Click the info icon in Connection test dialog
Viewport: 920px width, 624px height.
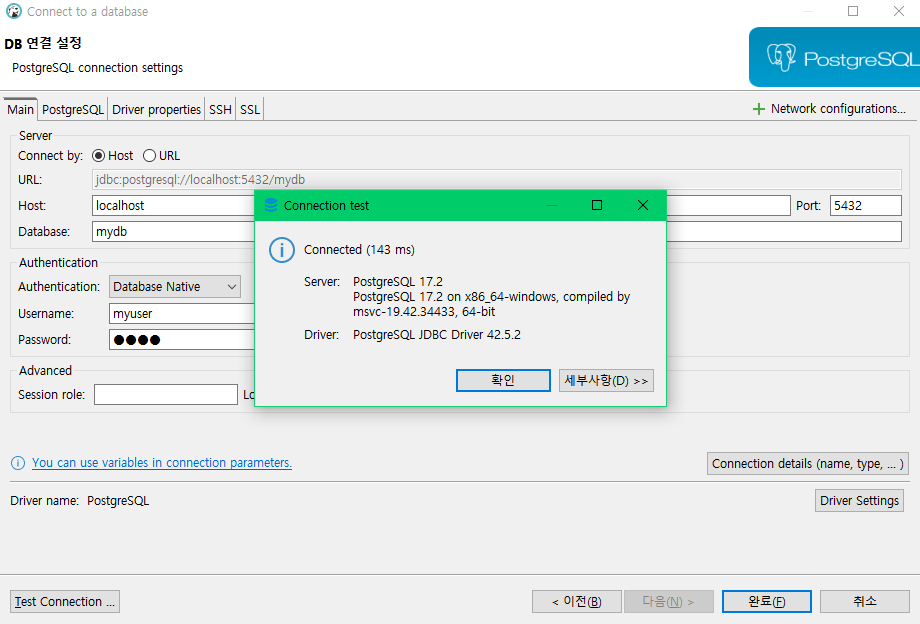tap(282, 250)
